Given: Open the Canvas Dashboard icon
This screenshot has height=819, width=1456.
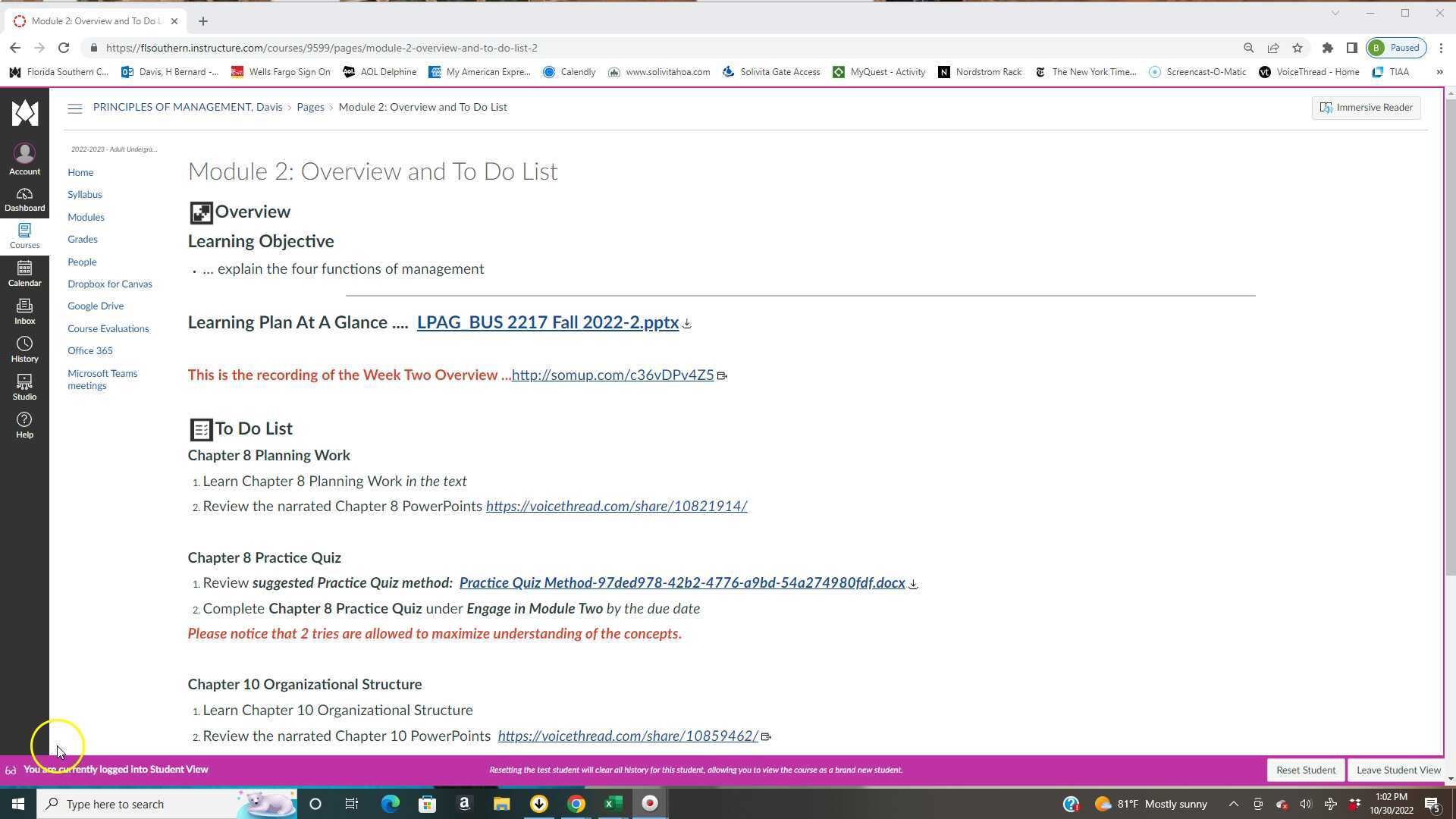Looking at the screenshot, I should tap(24, 199).
